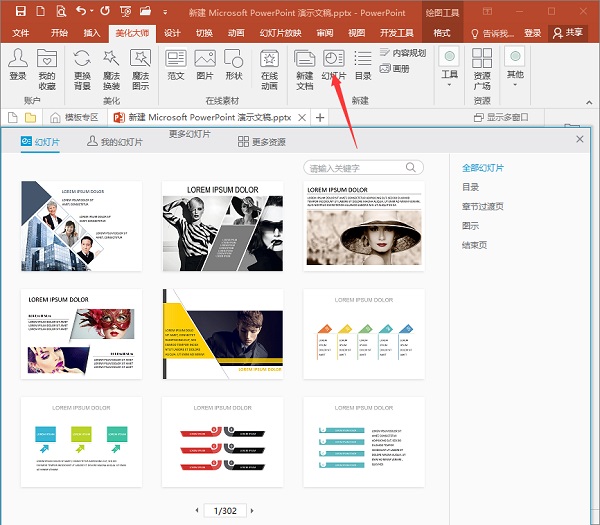Switch to the 动画 ribbon tab

[236, 33]
